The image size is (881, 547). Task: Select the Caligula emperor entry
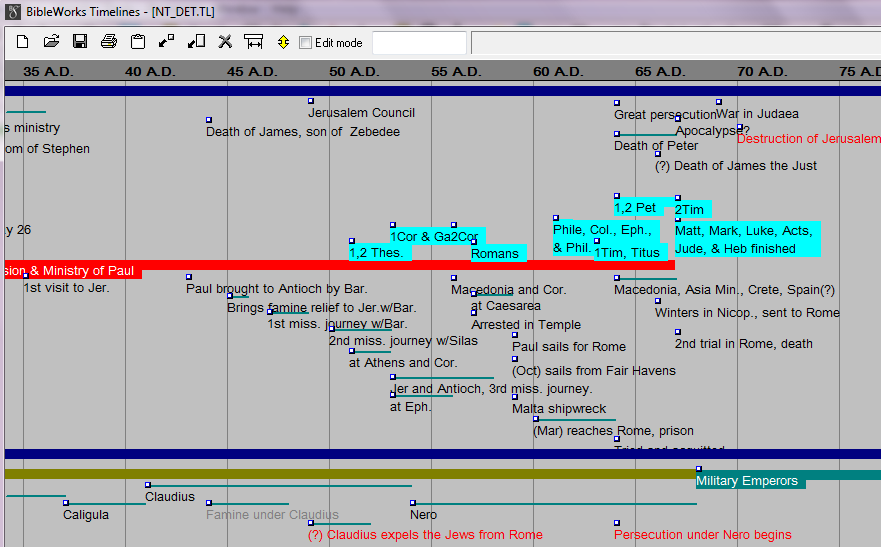[x=86, y=515]
